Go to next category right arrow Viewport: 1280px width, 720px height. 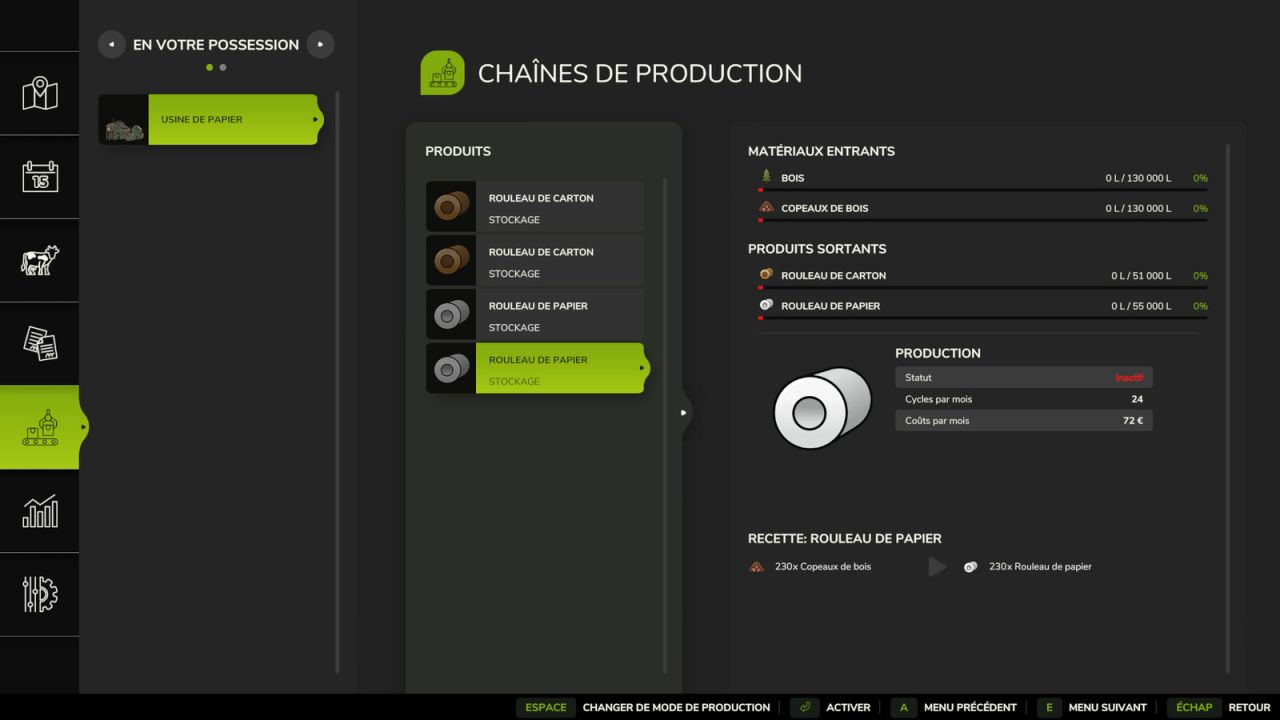coord(320,45)
